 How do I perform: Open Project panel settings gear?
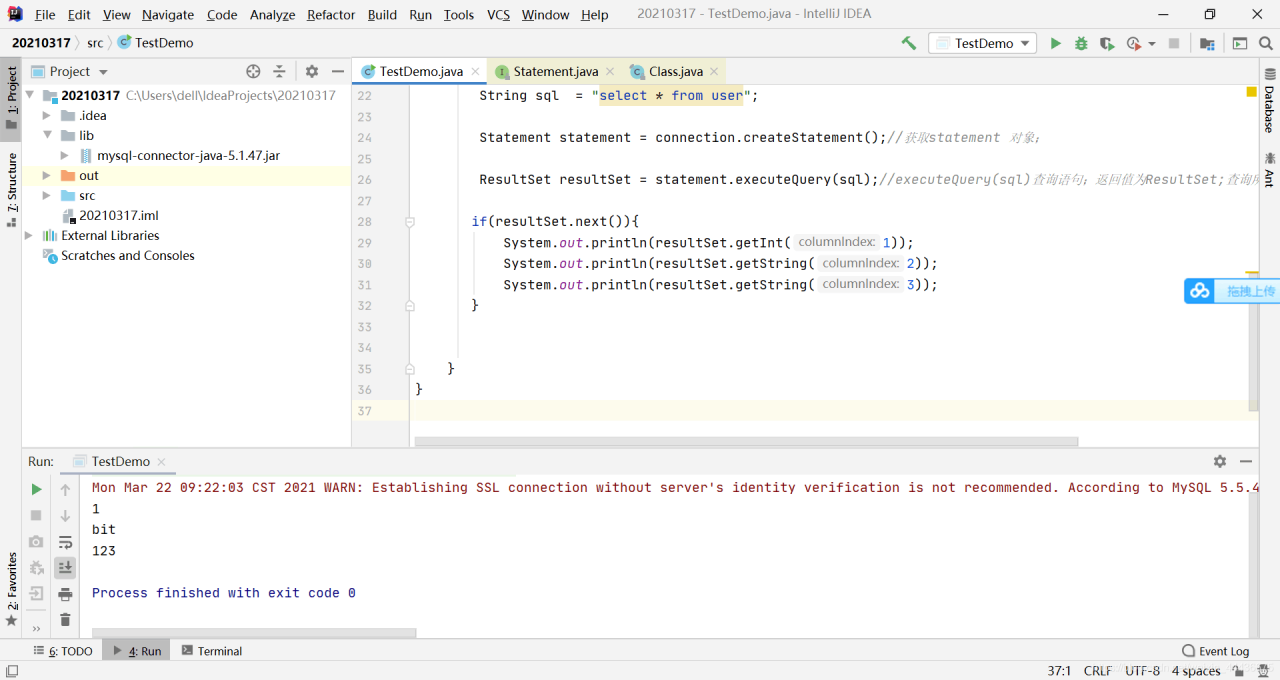point(312,71)
